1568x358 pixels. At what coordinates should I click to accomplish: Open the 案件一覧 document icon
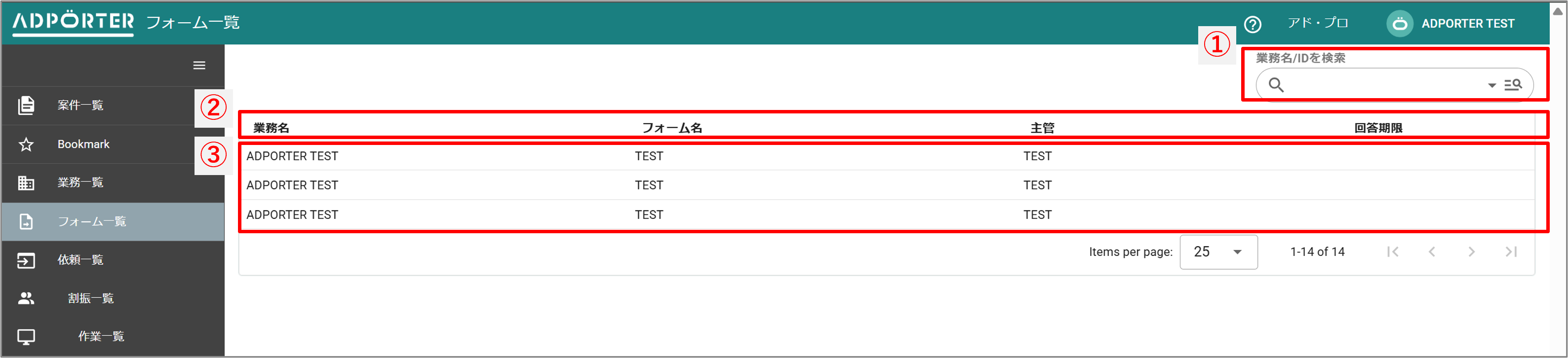click(x=26, y=105)
